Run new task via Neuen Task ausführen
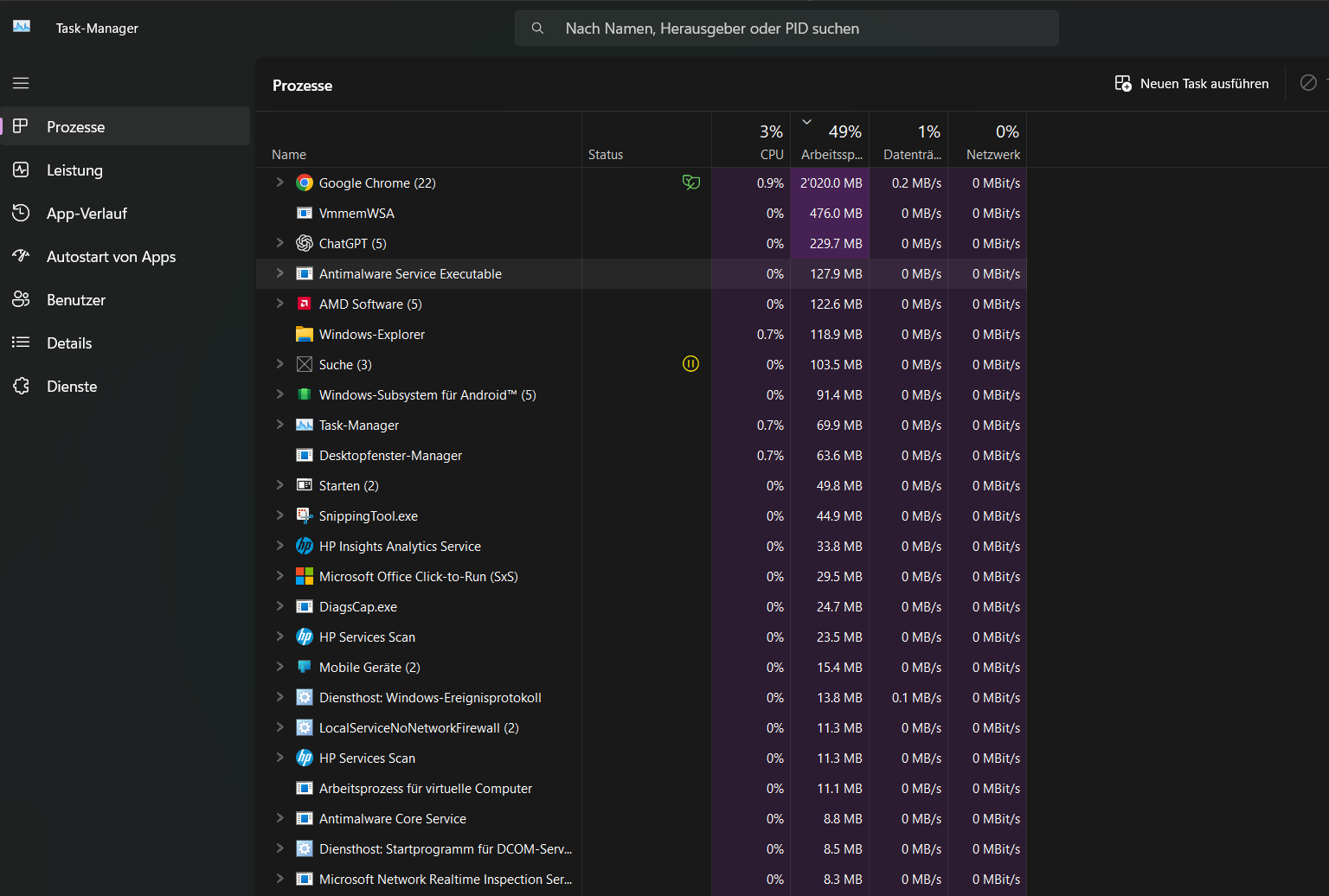This screenshot has height=896, width=1329. tap(1192, 84)
